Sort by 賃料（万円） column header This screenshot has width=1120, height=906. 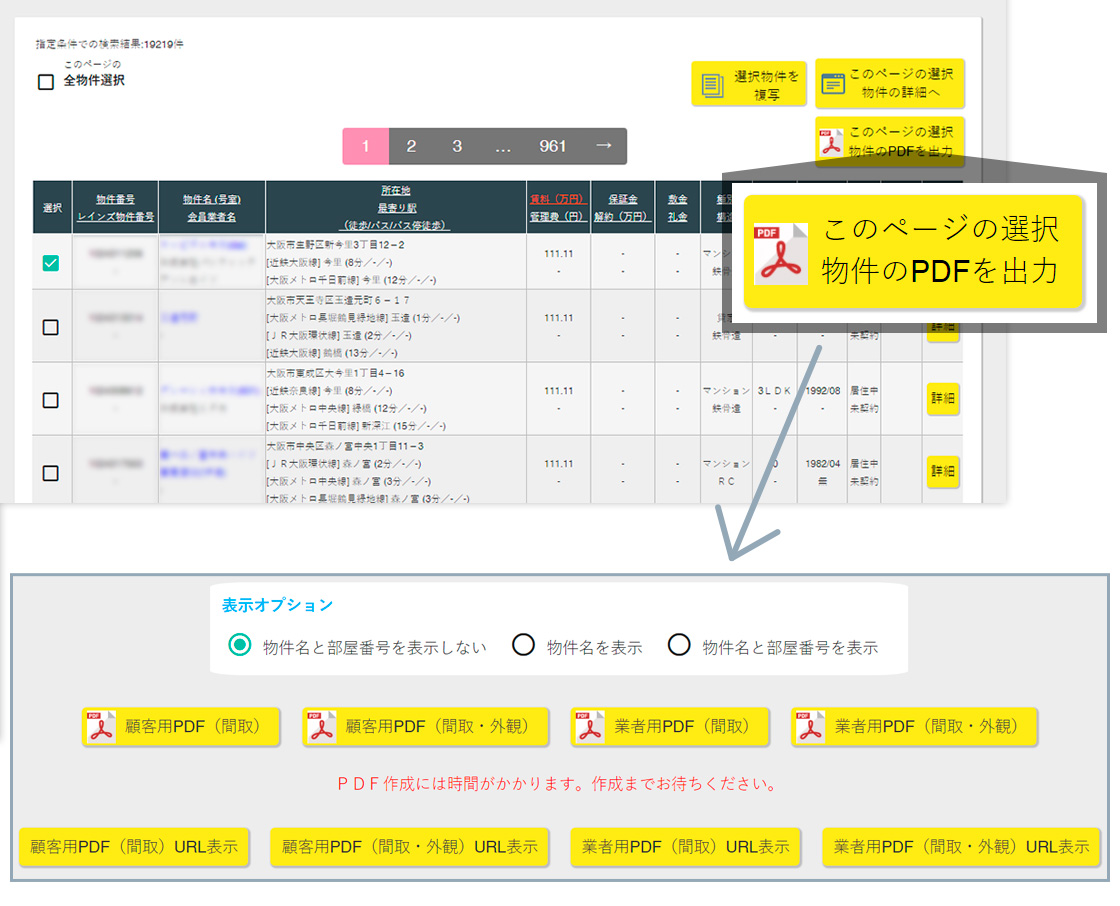pos(555,198)
